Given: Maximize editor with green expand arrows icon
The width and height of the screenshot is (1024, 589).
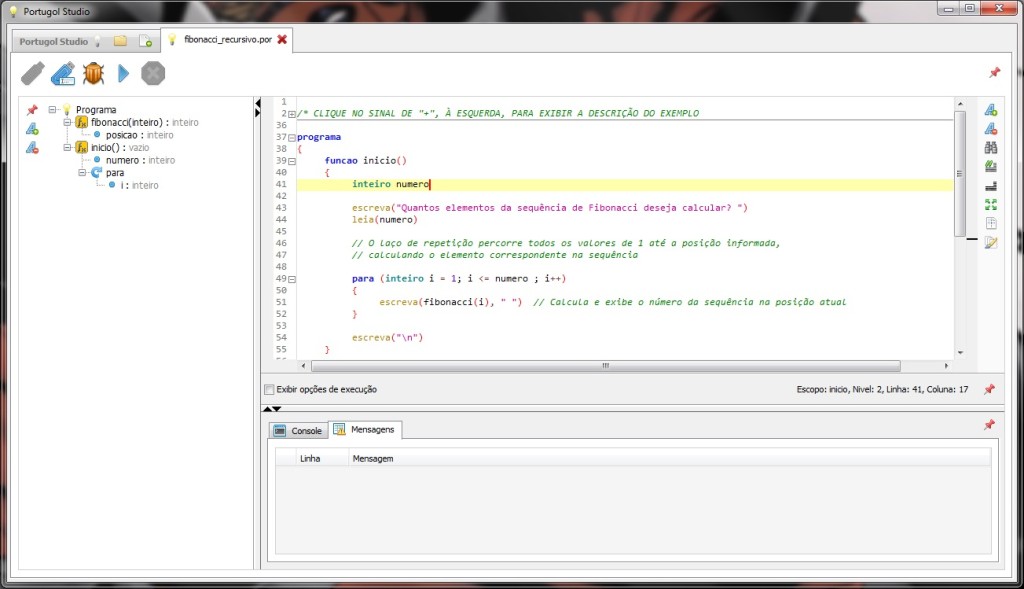Looking at the screenshot, I should [x=991, y=204].
